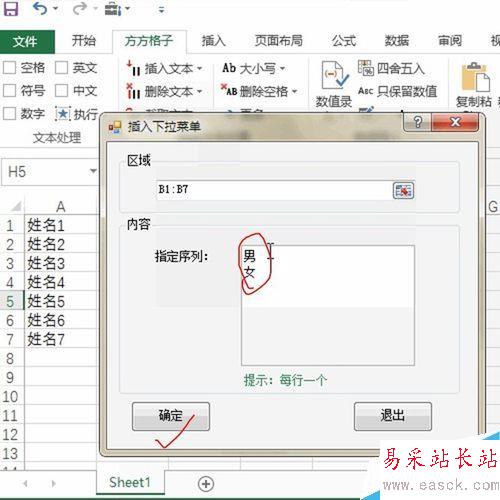Click cell containing 姓名2
This screenshot has height=500, width=500.
[x=61, y=244]
